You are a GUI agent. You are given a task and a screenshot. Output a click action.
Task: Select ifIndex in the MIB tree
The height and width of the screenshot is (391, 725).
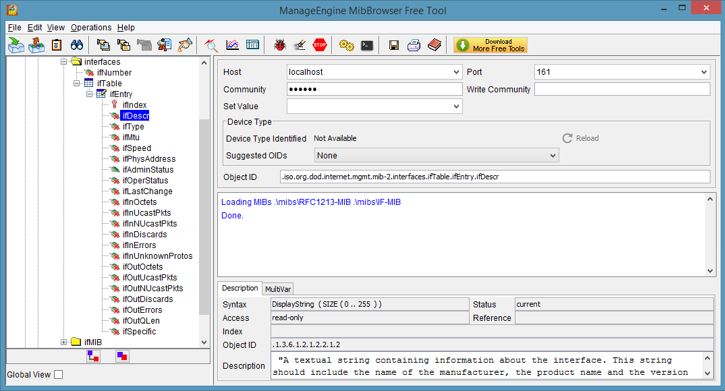[x=134, y=105]
